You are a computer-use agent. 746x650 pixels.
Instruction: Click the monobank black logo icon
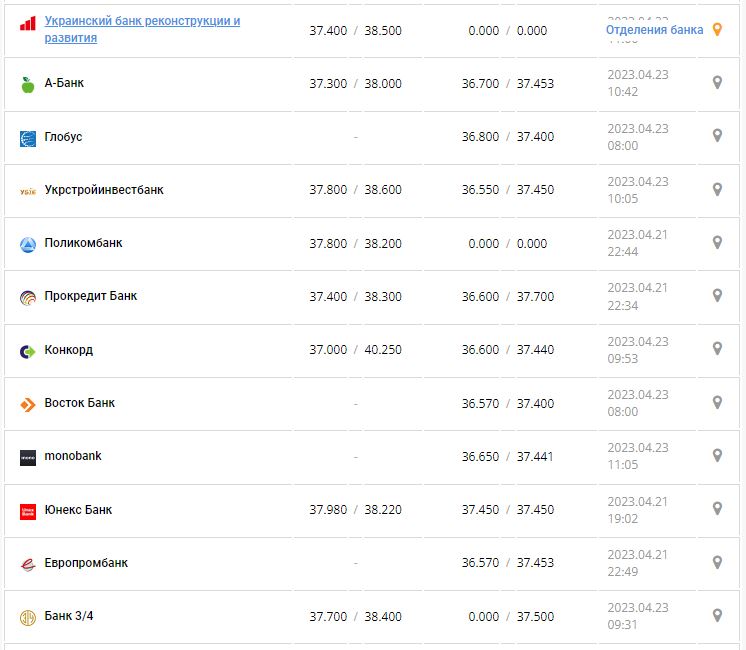pos(28,458)
